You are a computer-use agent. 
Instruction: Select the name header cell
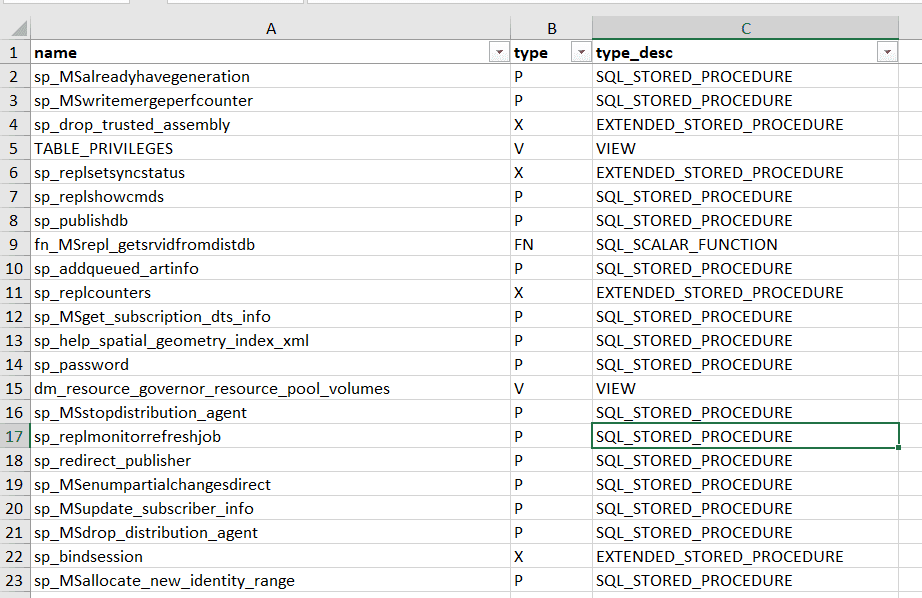270,52
